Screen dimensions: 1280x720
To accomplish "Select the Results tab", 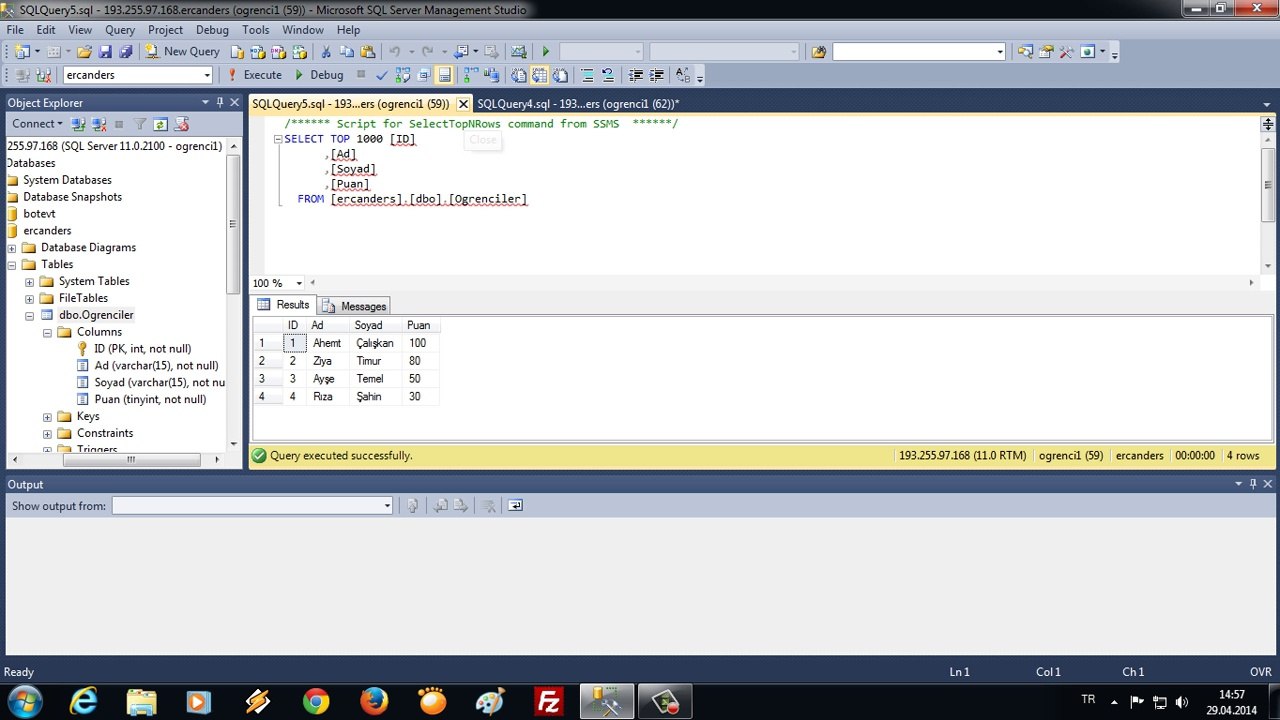I will click(x=284, y=305).
